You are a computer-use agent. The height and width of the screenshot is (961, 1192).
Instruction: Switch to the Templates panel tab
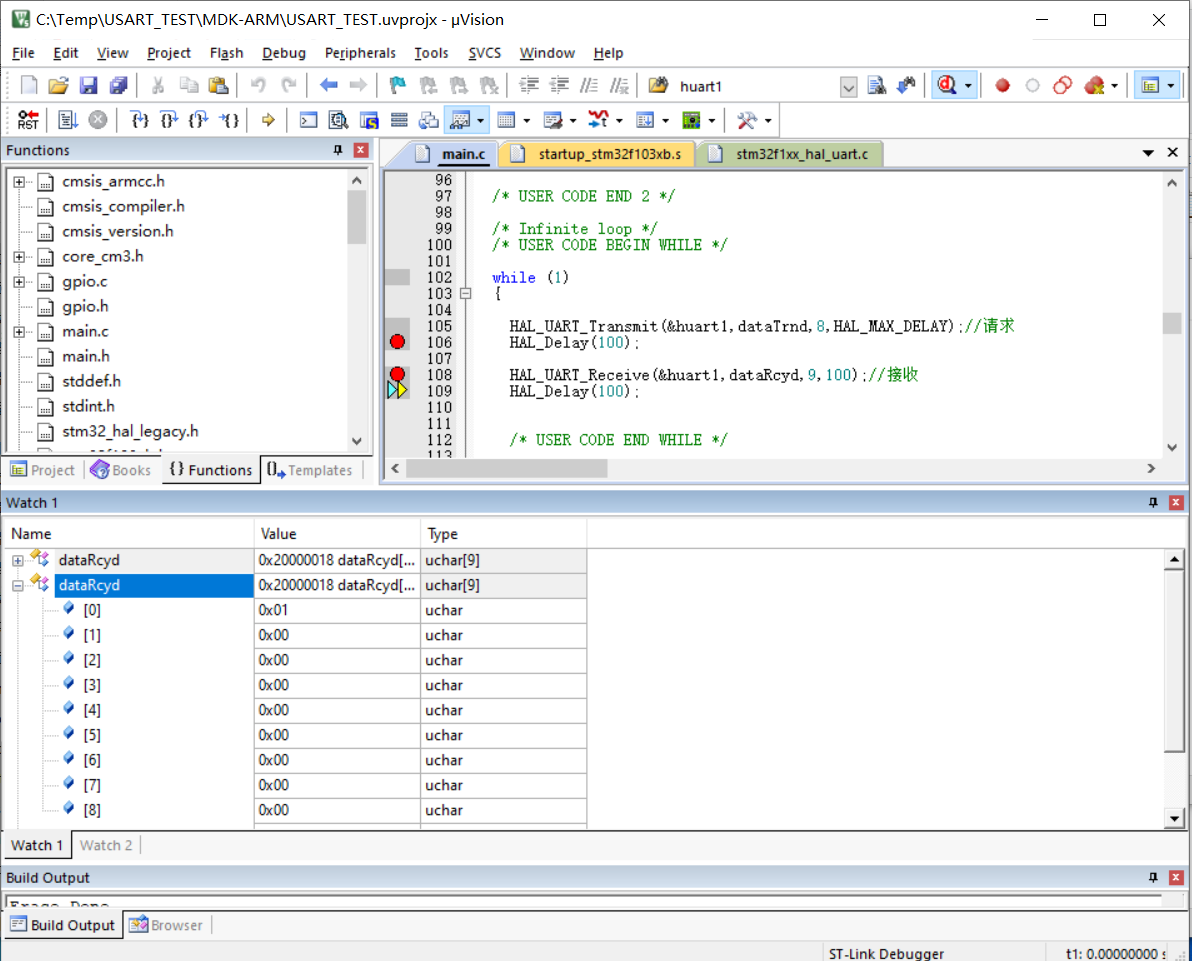point(310,470)
